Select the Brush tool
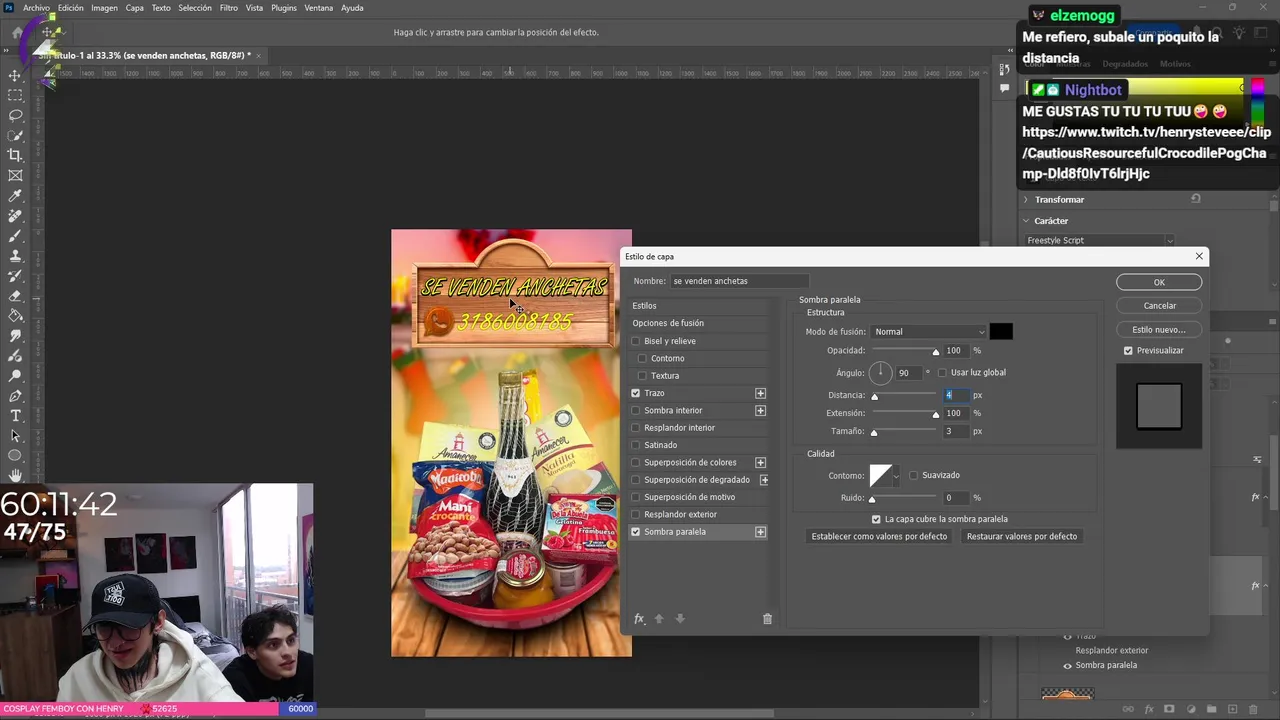Viewport: 1280px width, 720px height. point(15,236)
